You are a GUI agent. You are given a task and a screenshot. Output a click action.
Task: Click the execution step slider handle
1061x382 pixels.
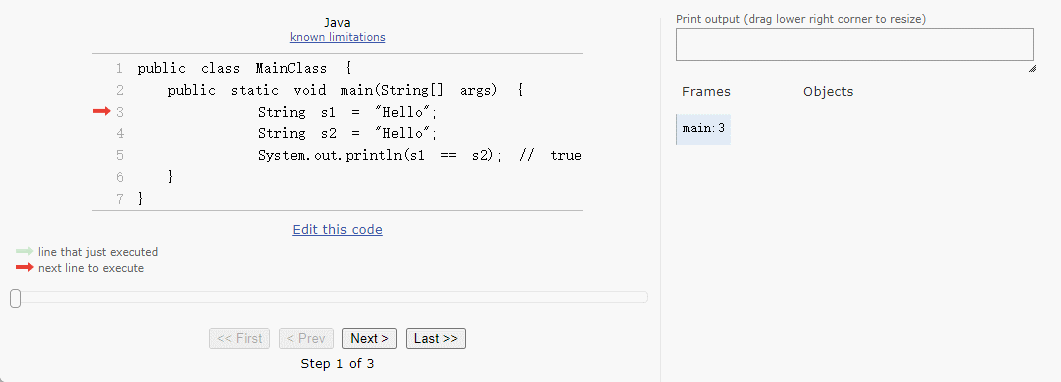coord(16,298)
